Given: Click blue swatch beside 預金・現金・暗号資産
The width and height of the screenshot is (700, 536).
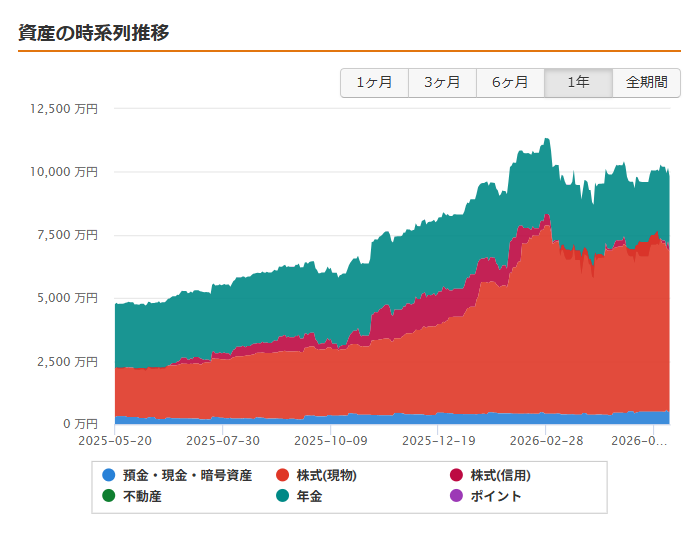Looking at the screenshot, I should [x=108, y=475].
